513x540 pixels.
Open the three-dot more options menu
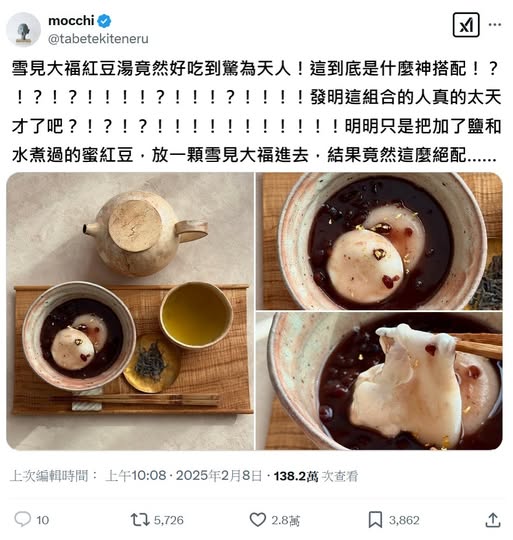(x=495, y=24)
